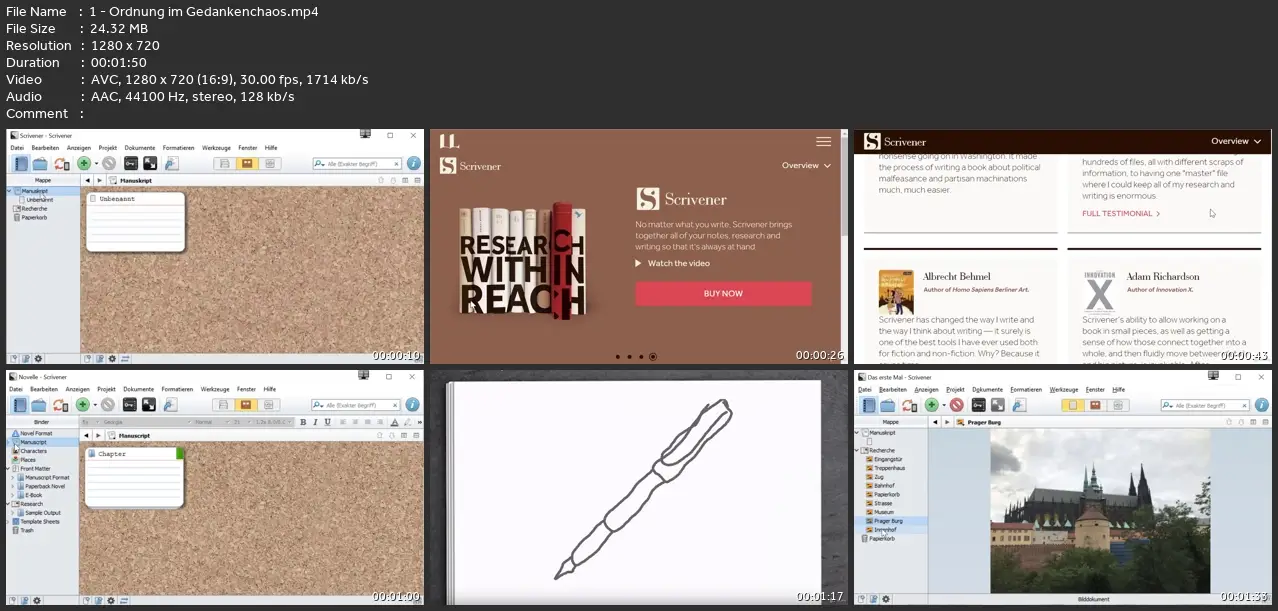This screenshot has height=611, width=1278.
Task: Switch to document view in Scrivener - Scrivener window
Action: [224, 163]
